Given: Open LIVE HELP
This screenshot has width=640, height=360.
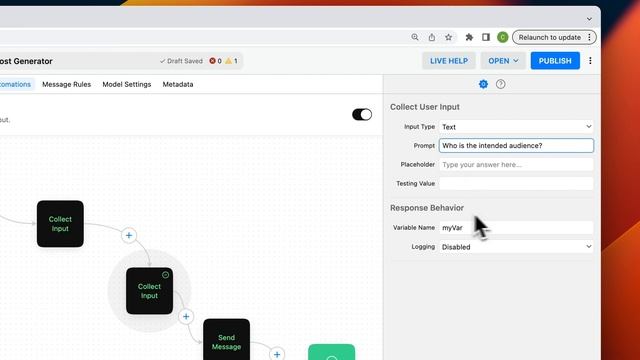Looking at the screenshot, I should coord(449,61).
